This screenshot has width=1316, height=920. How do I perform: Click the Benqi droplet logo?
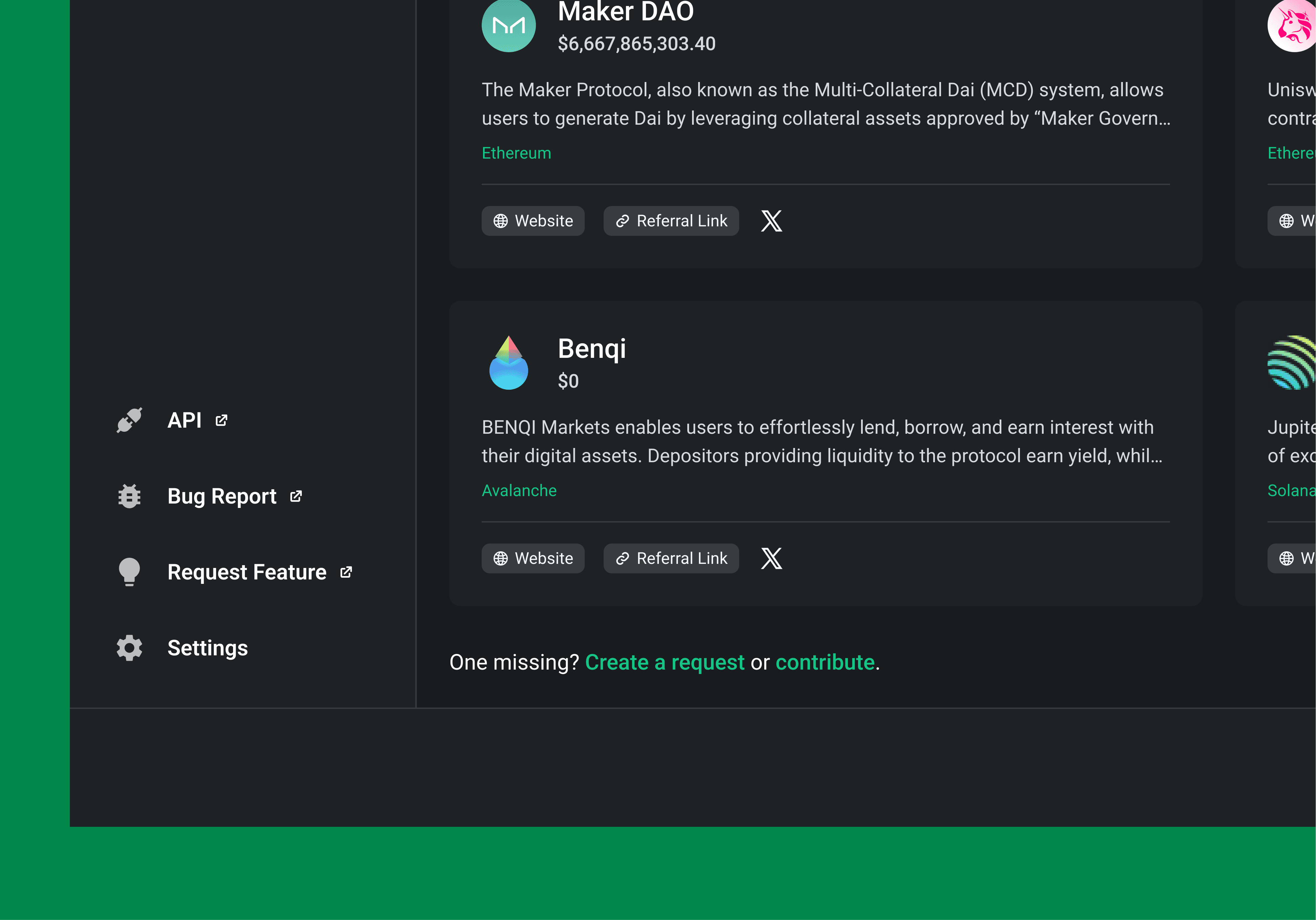[508, 363]
